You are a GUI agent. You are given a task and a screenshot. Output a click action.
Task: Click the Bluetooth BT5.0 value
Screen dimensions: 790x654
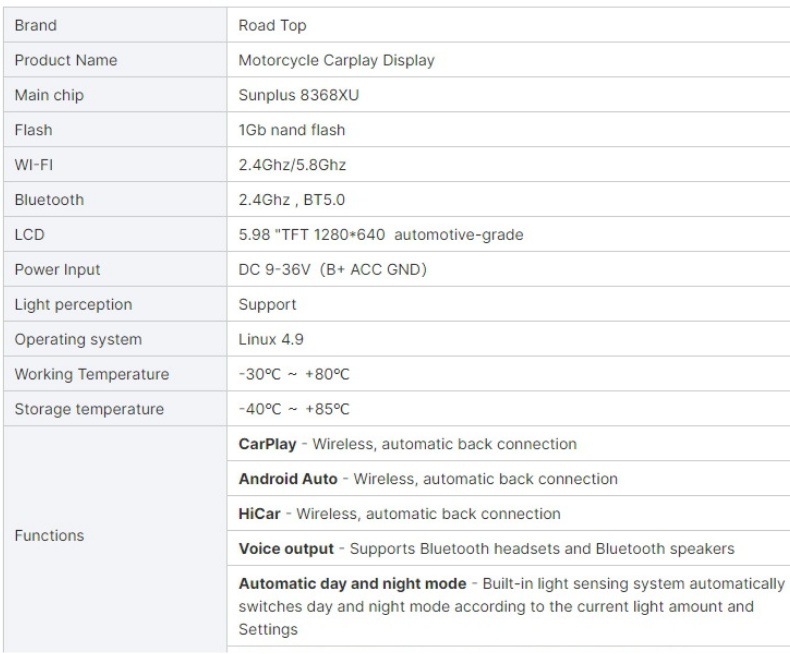[292, 200]
